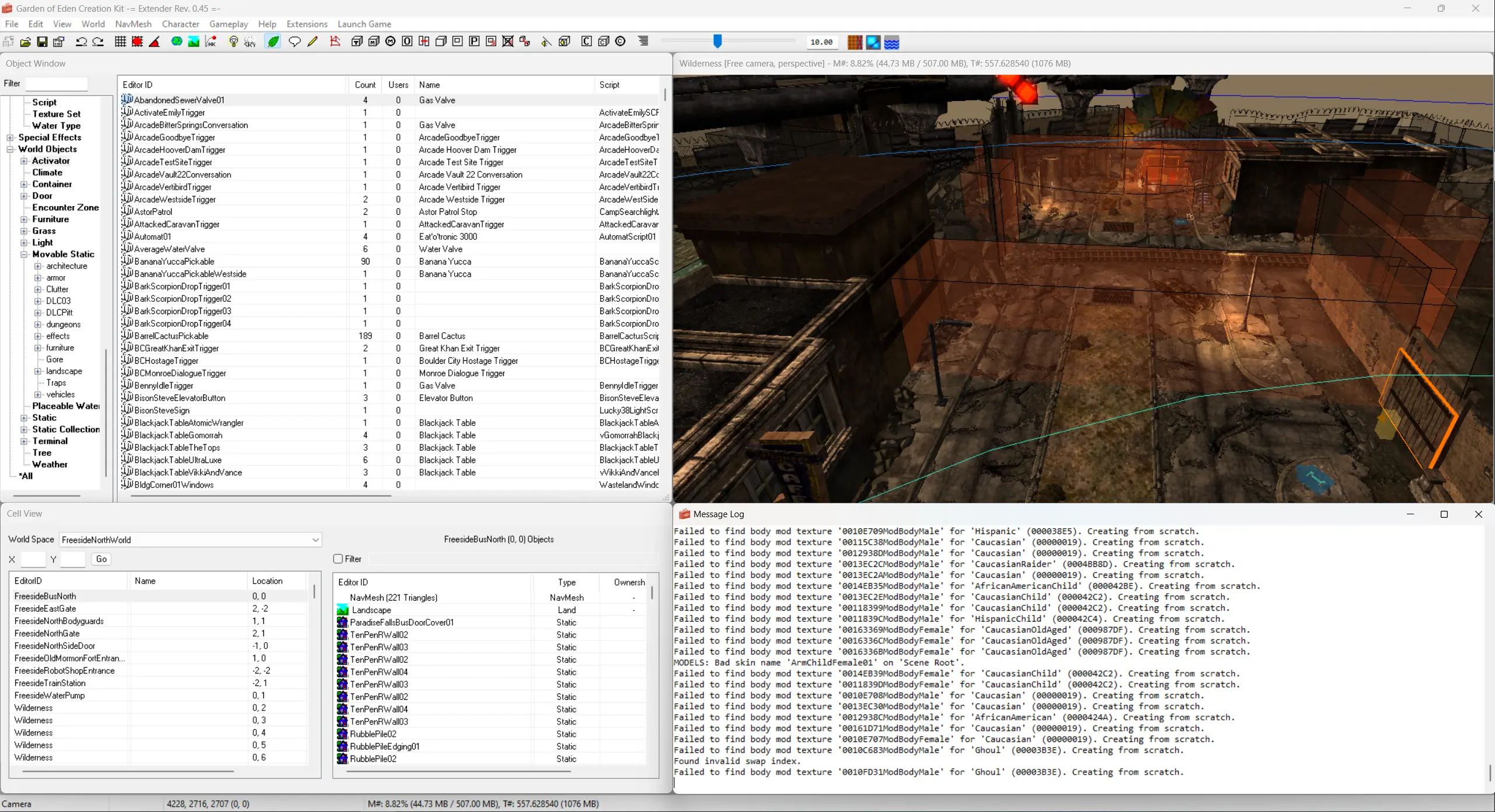Sort object list by Count column header
This screenshot has height=812, width=1495.
coord(365,85)
